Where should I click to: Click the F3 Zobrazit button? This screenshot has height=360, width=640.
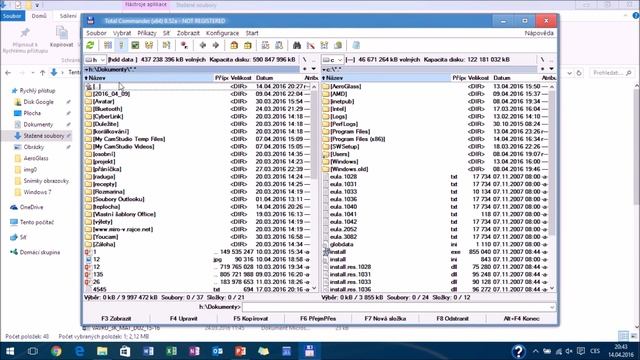click(x=116, y=318)
